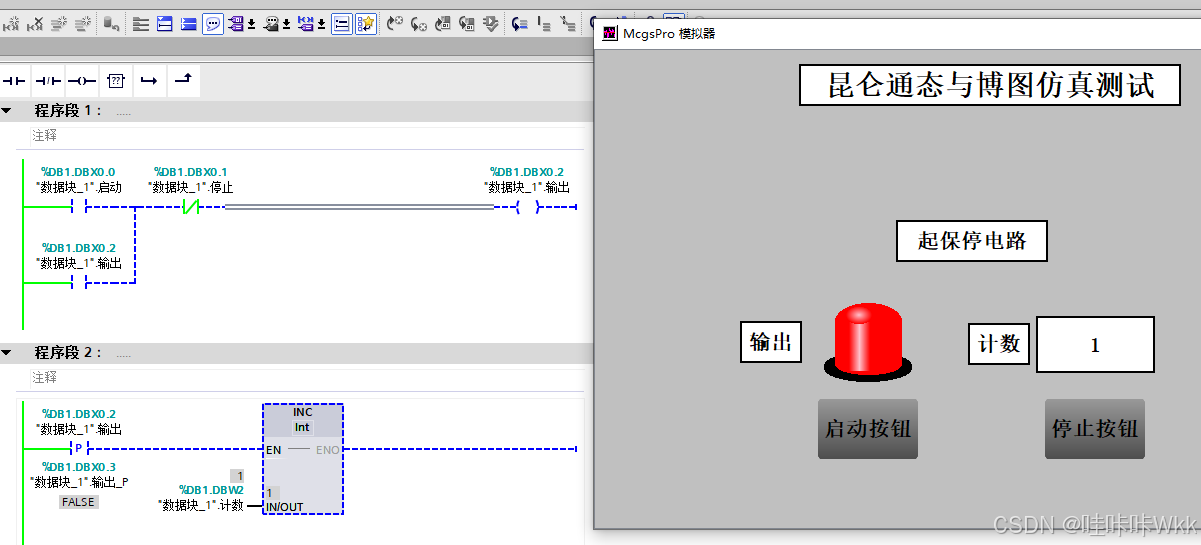
Task: Click the open branch favorites icon
Action: coord(149,80)
